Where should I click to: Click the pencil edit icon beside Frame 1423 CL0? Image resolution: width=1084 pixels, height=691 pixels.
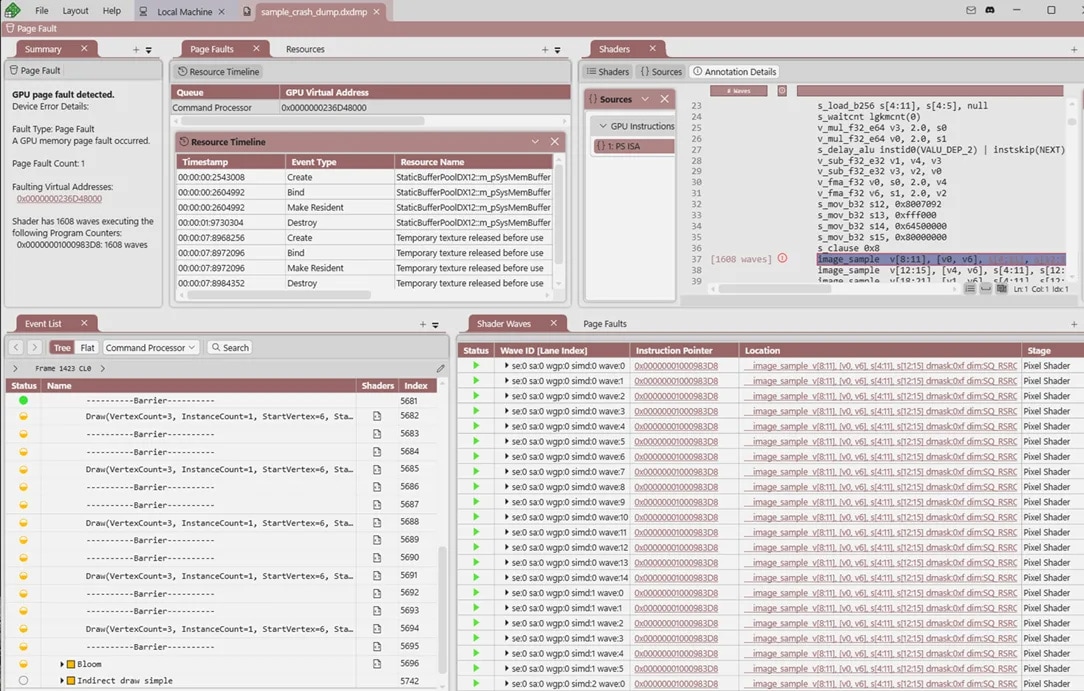pyautogui.click(x=441, y=368)
